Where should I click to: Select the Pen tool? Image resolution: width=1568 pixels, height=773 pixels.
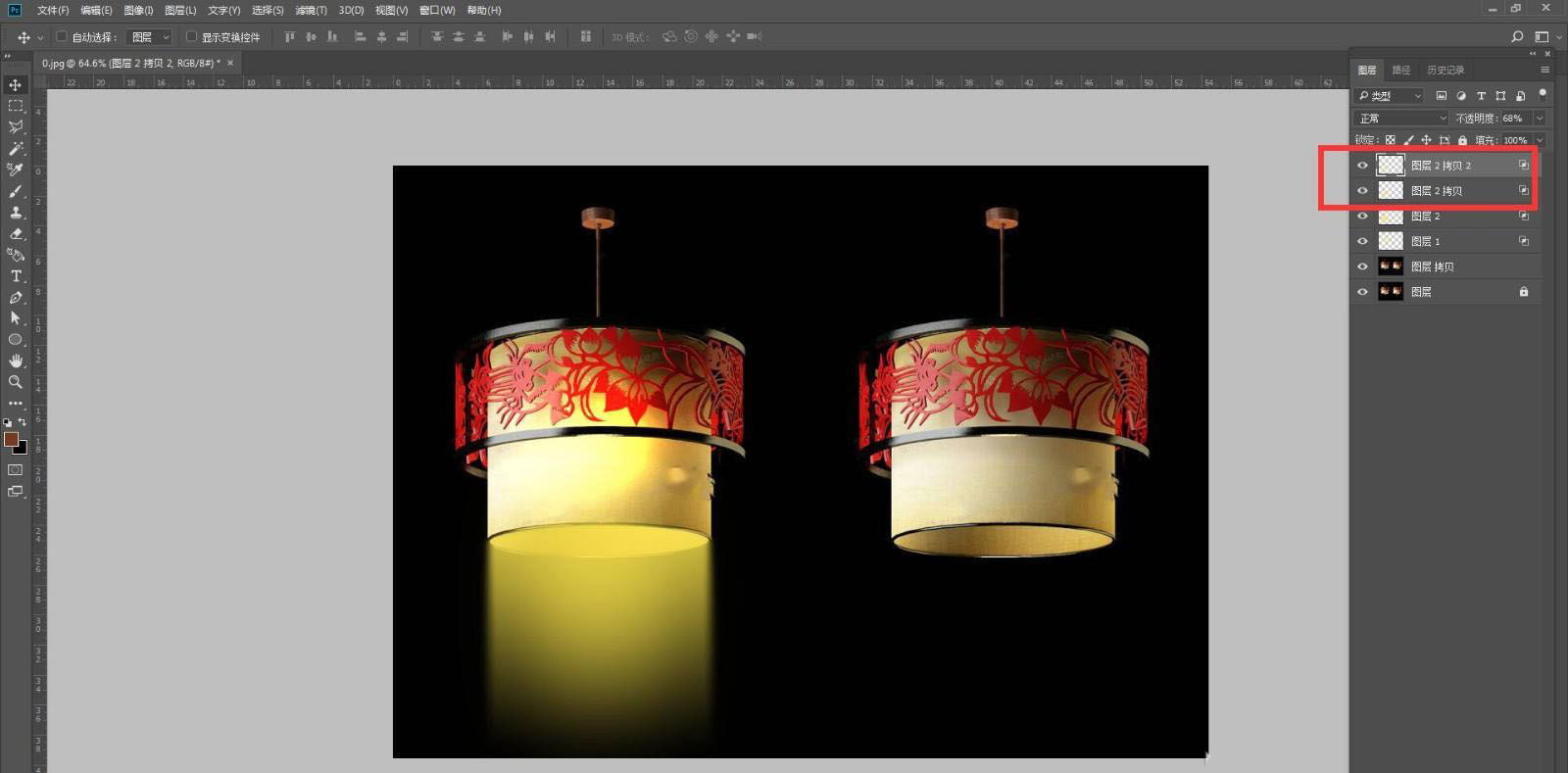pyautogui.click(x=16, y=298)
